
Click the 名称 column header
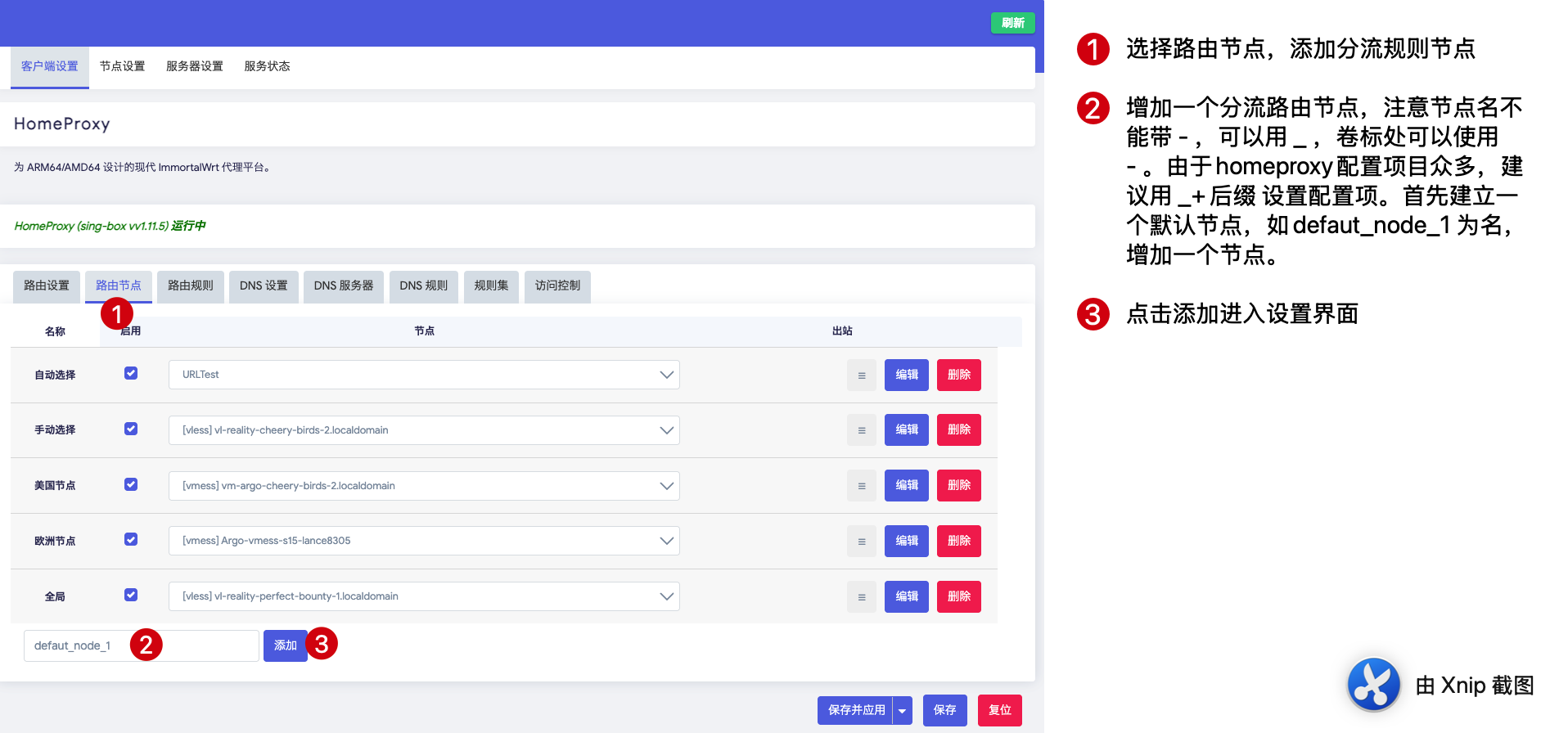click(55, 331)
